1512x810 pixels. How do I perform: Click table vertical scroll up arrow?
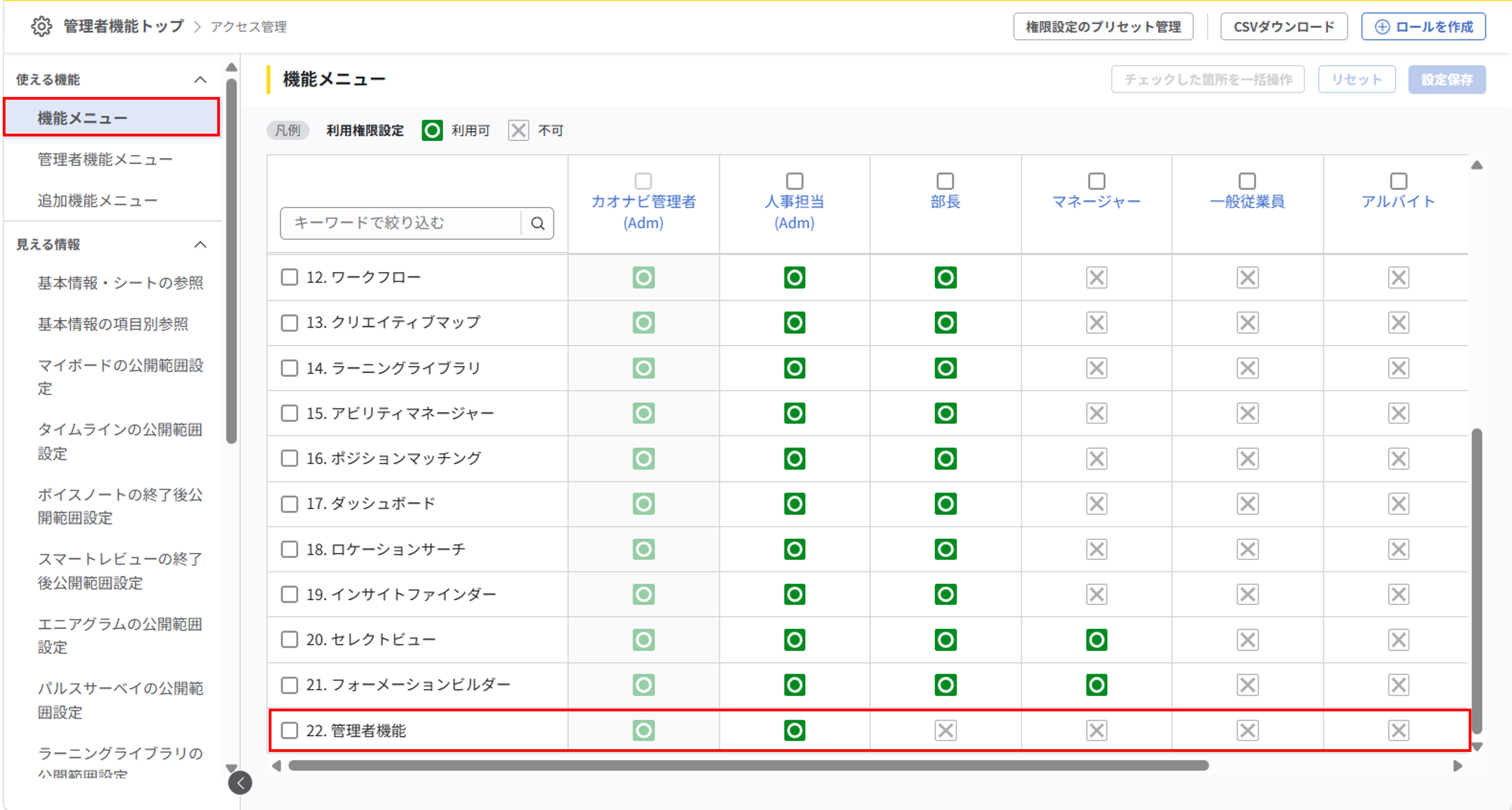tap(1477, 166)
